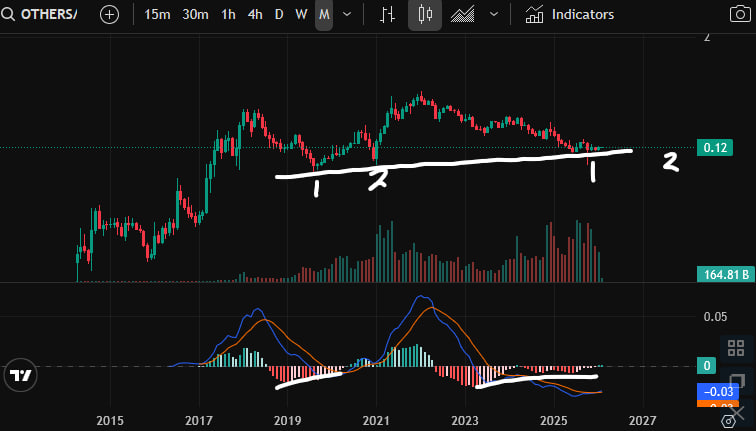The height and width of the screenshot is (431, 756).
Task: Select the 30m timeframe
Action: click(x=195, y=14)
